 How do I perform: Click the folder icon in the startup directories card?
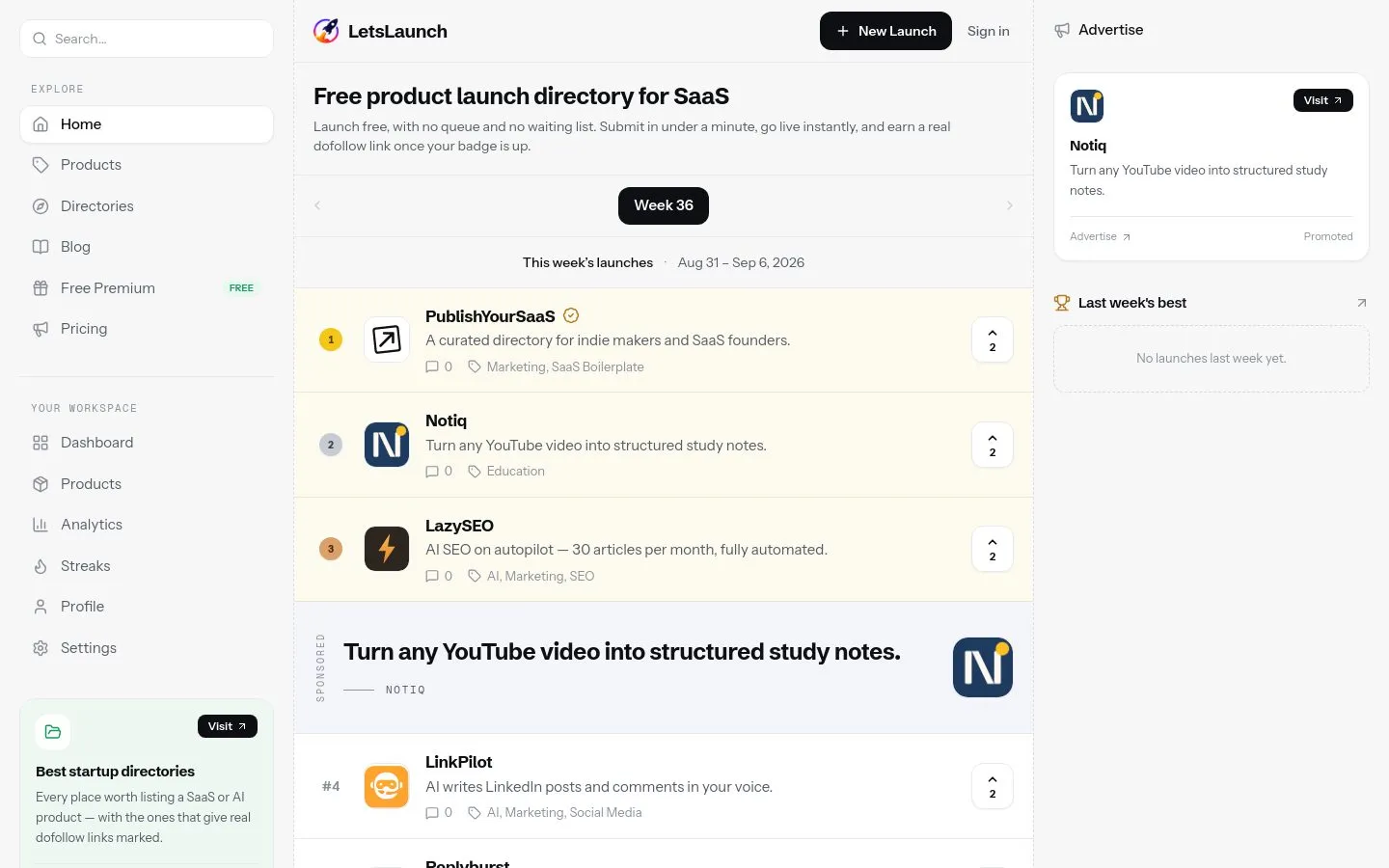click(x=53, y=732)
